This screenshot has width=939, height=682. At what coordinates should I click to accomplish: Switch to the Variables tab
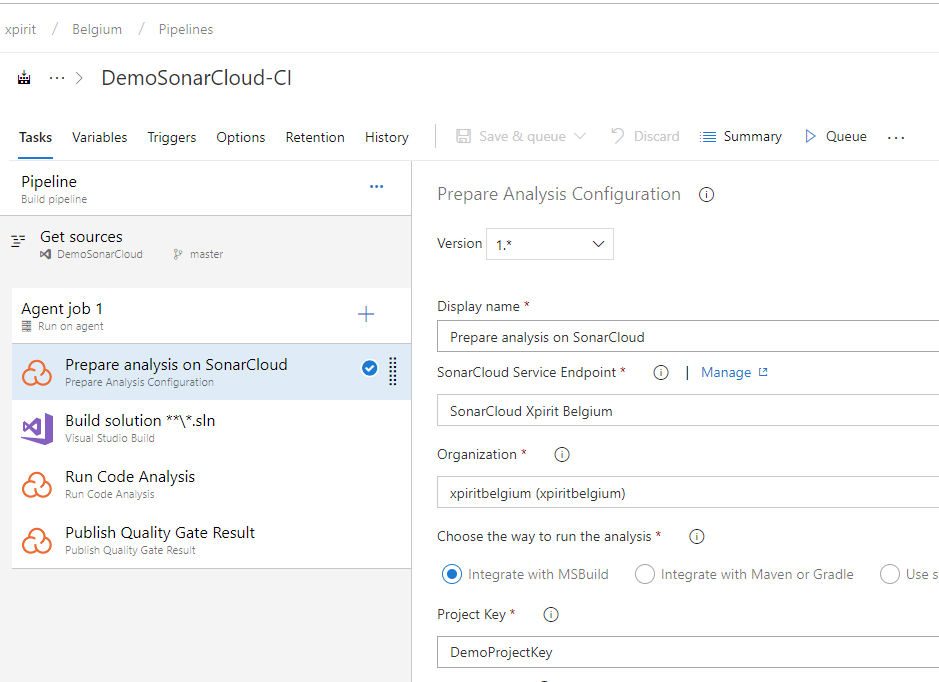(99, 137)
